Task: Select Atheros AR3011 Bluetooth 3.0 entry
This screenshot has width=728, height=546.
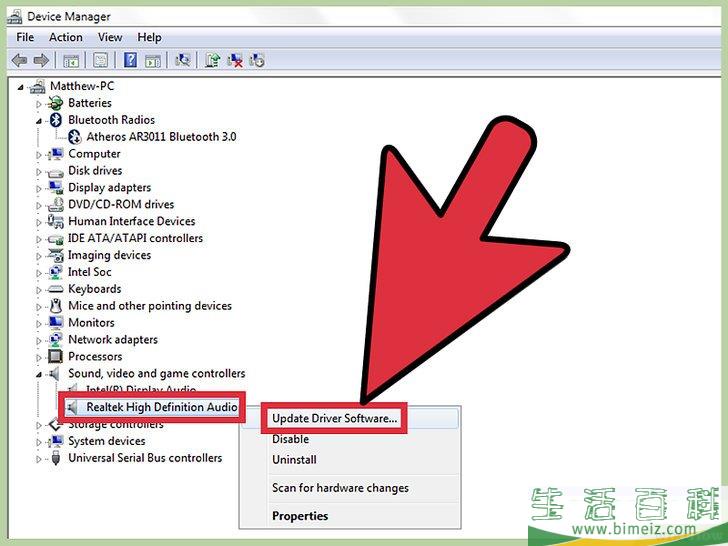Action: pyautogui.click(x=162, y=136)
